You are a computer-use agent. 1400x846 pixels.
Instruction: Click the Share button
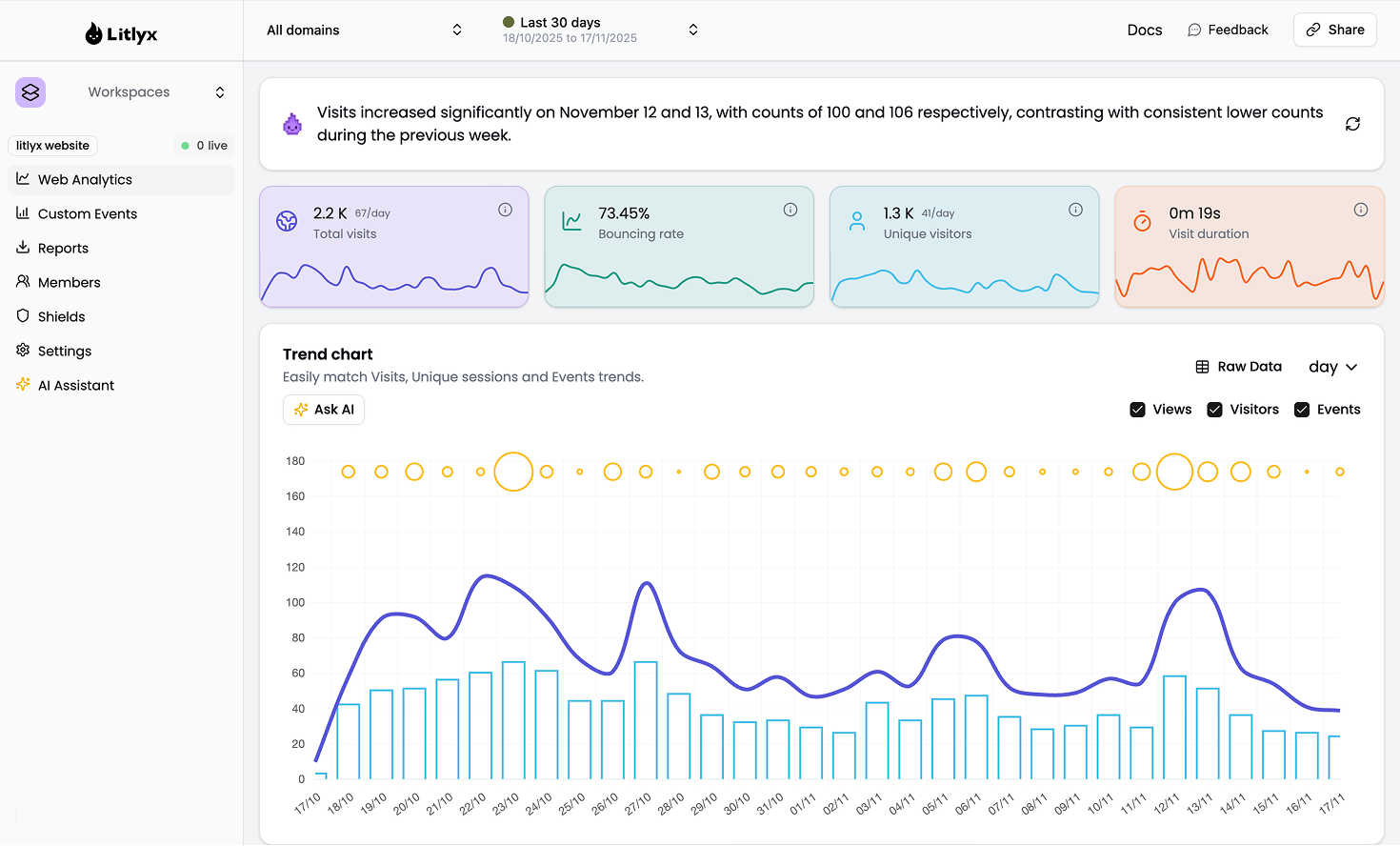tap(1334, 30)
